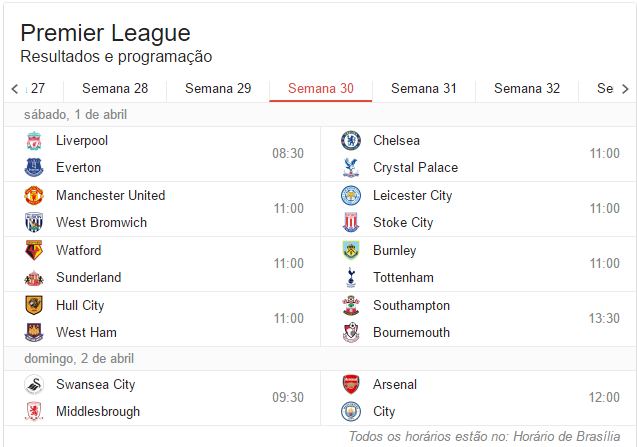
Task: Click the Tottenham crest icon
Action: click(350, 278)
